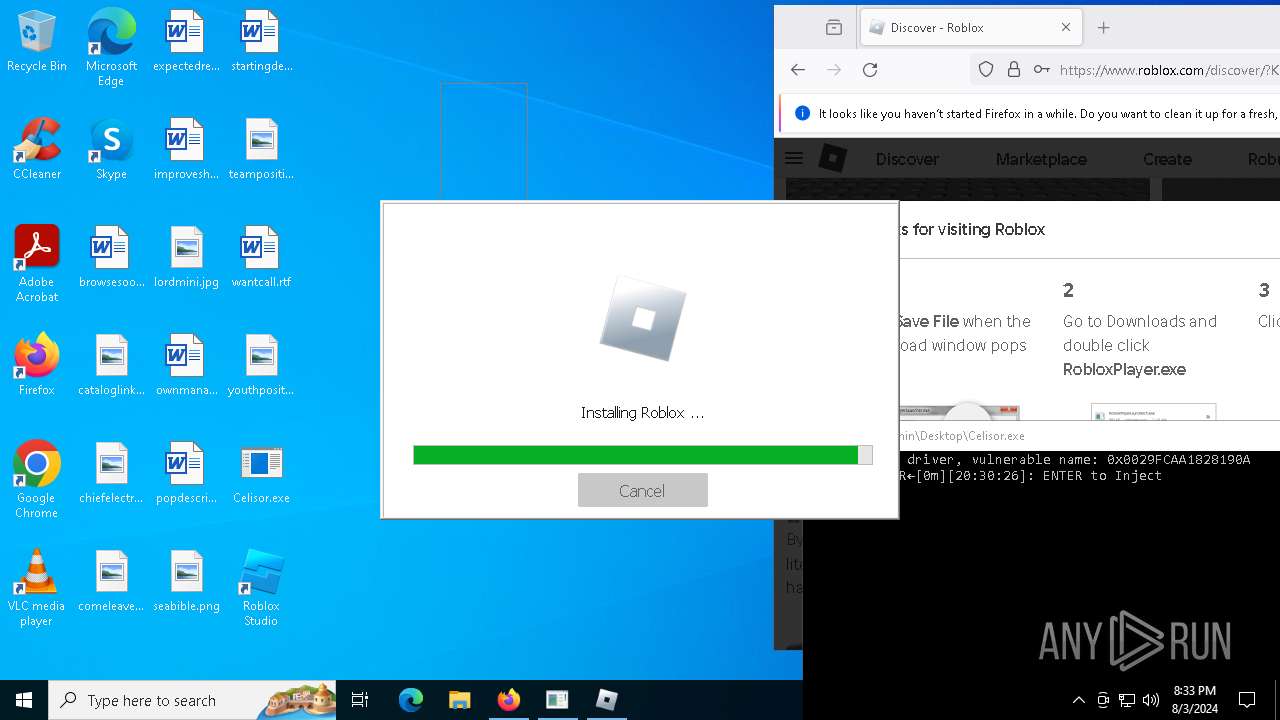Select the Celisor.exe desktop icon
The image size is (1280, 720).
(261, 473)
